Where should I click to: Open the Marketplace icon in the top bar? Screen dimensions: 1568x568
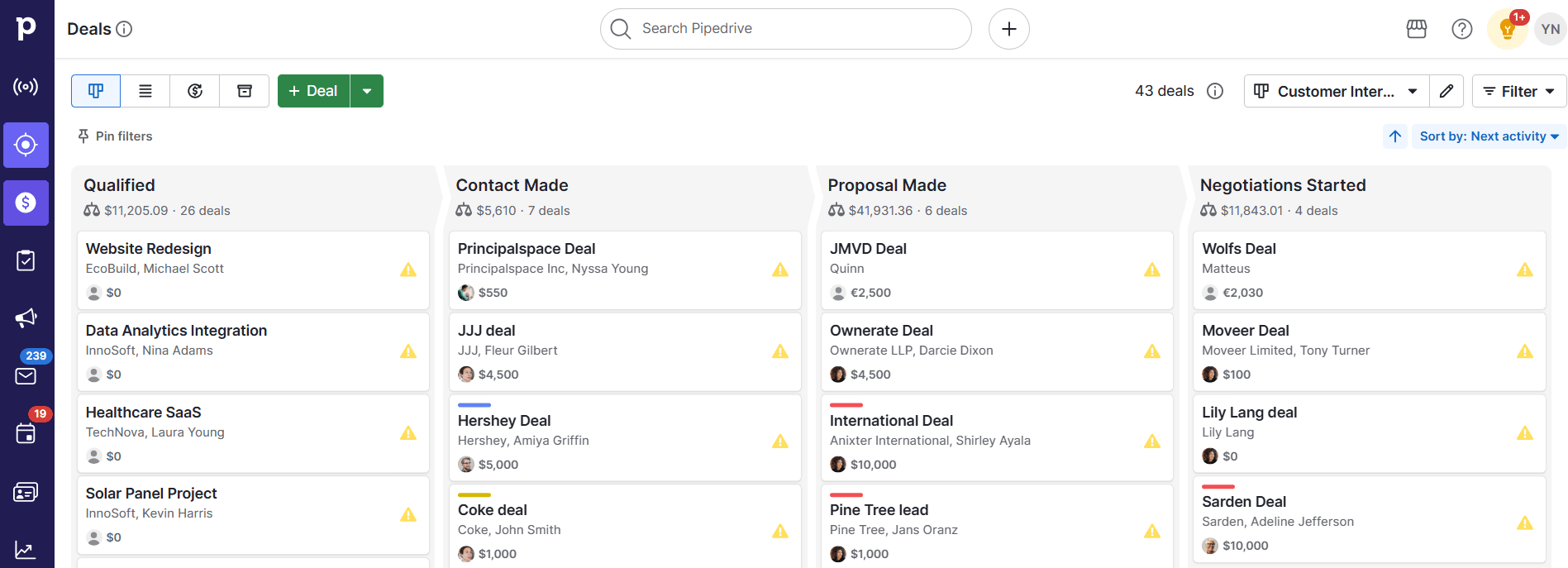[1416, 28]
